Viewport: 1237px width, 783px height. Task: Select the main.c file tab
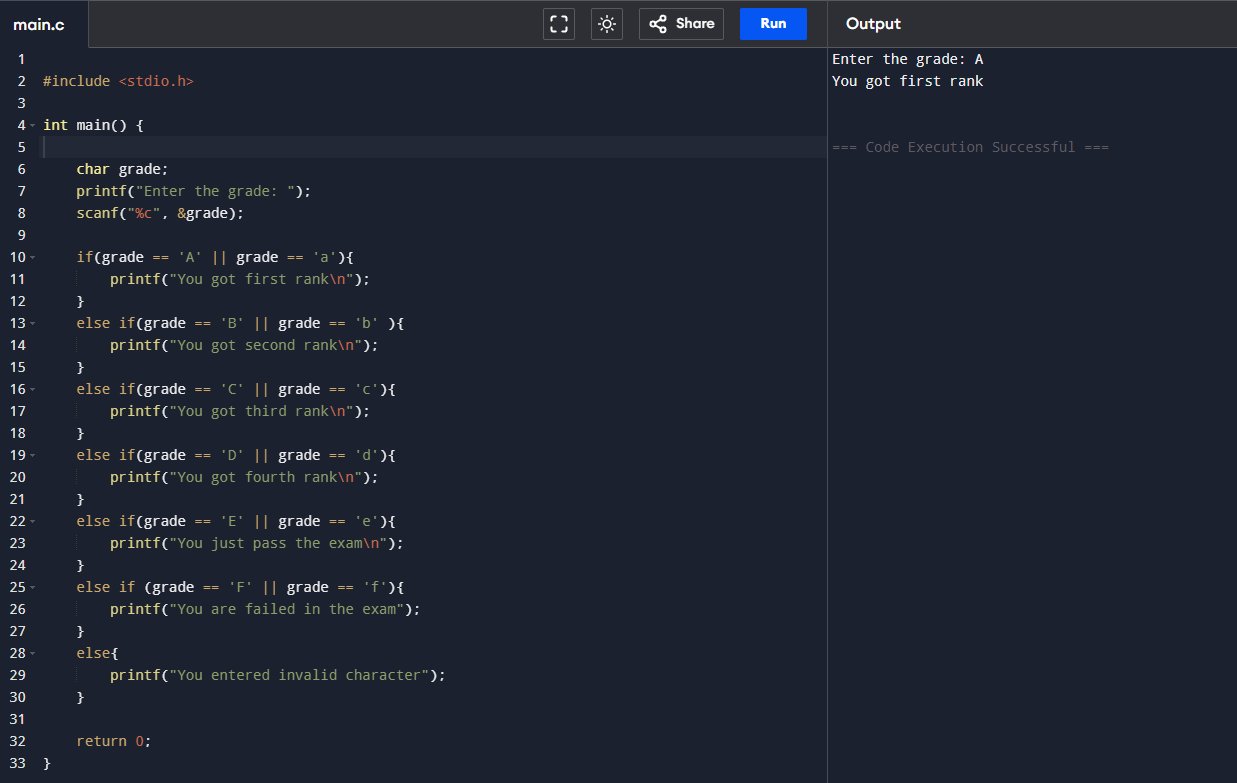[x=39, y=24]
